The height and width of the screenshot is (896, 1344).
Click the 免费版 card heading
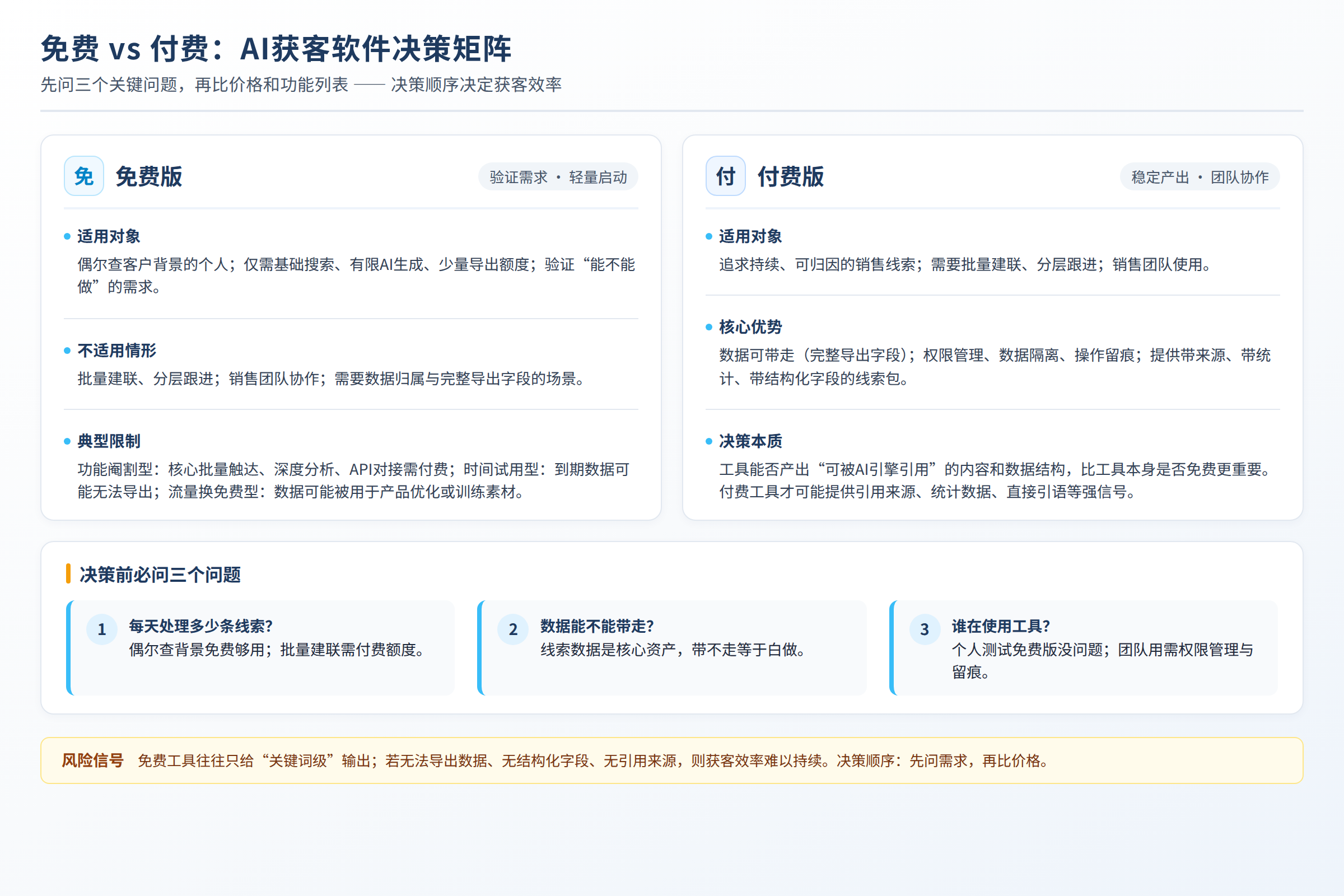pos(148,176)
